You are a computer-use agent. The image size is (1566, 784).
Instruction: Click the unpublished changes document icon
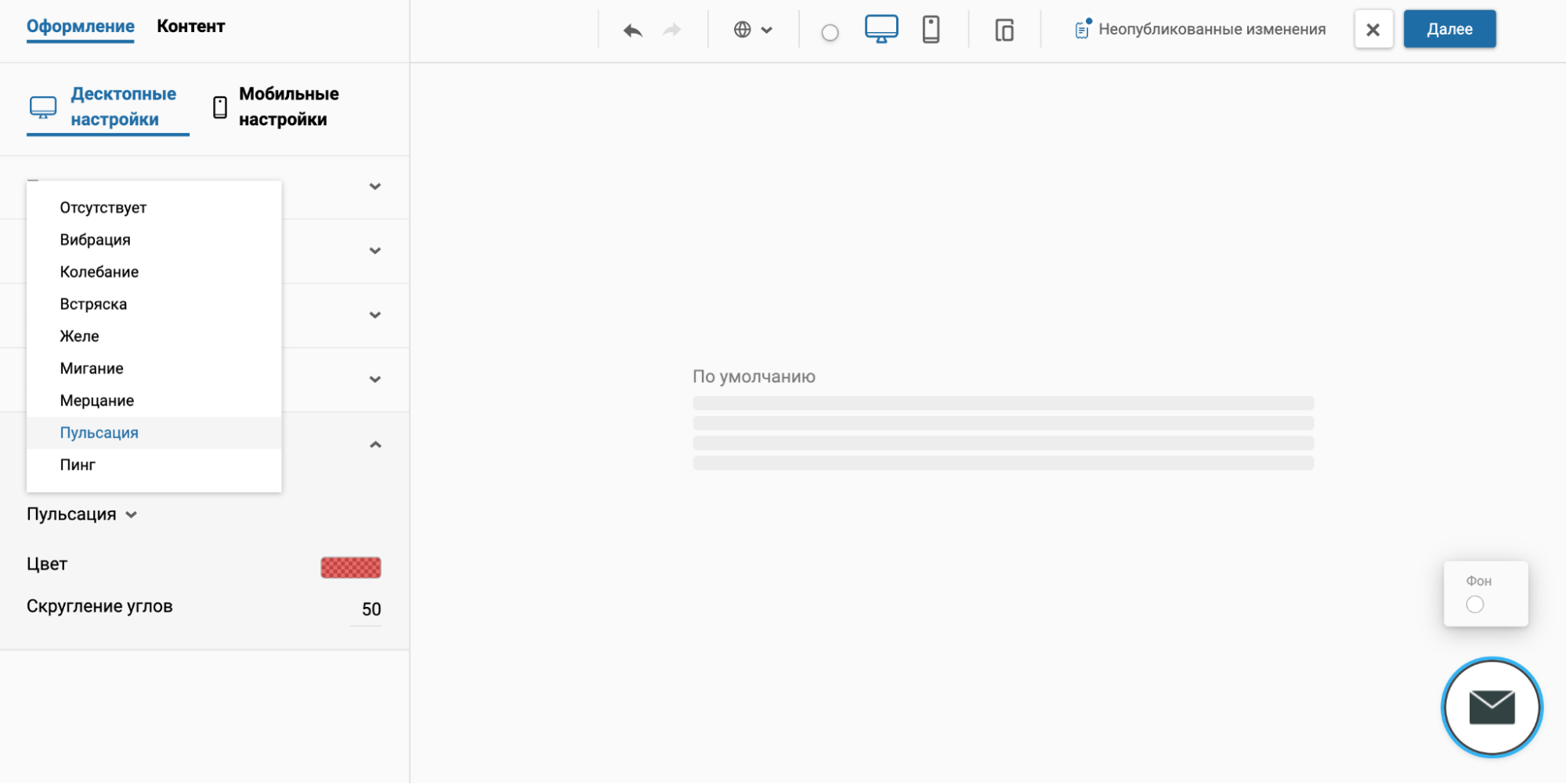[x=1082, y=29]
